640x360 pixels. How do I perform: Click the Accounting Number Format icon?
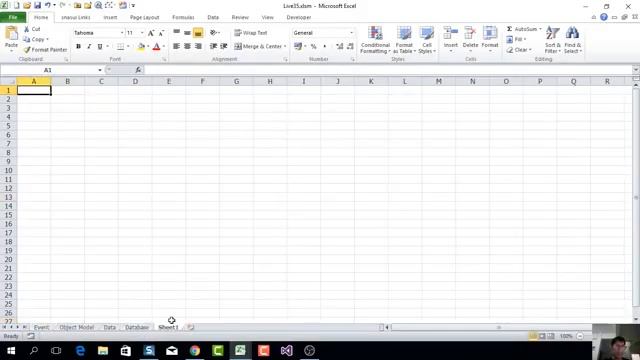pos(298,47)
